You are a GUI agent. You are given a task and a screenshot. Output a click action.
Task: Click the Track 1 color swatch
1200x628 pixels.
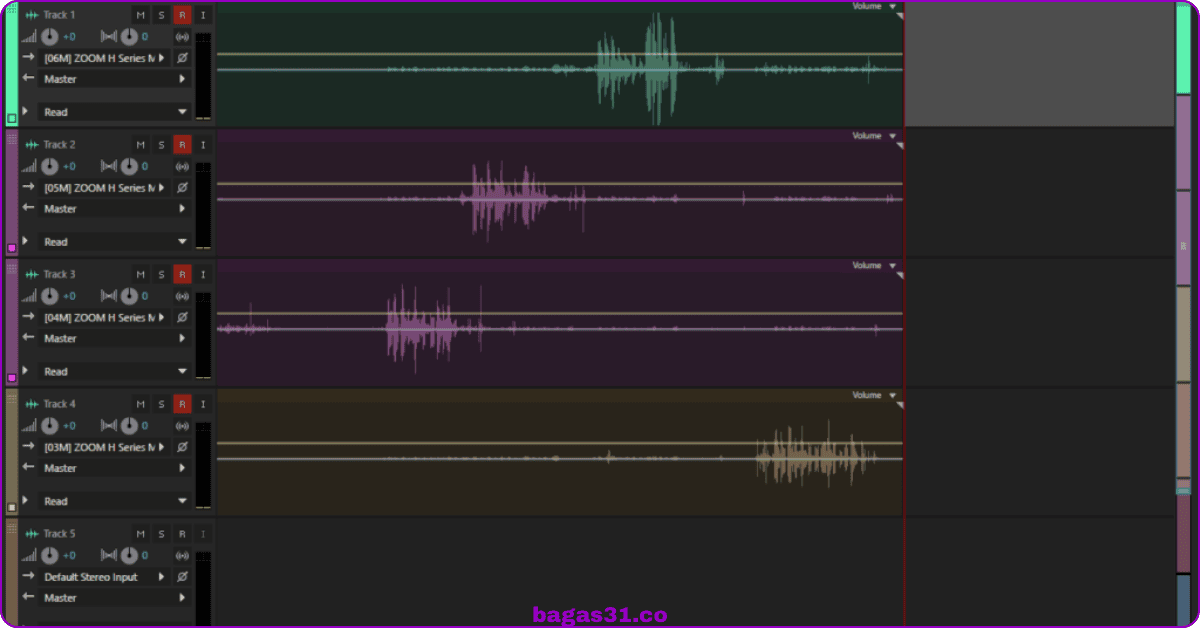(x=12, y=118)
